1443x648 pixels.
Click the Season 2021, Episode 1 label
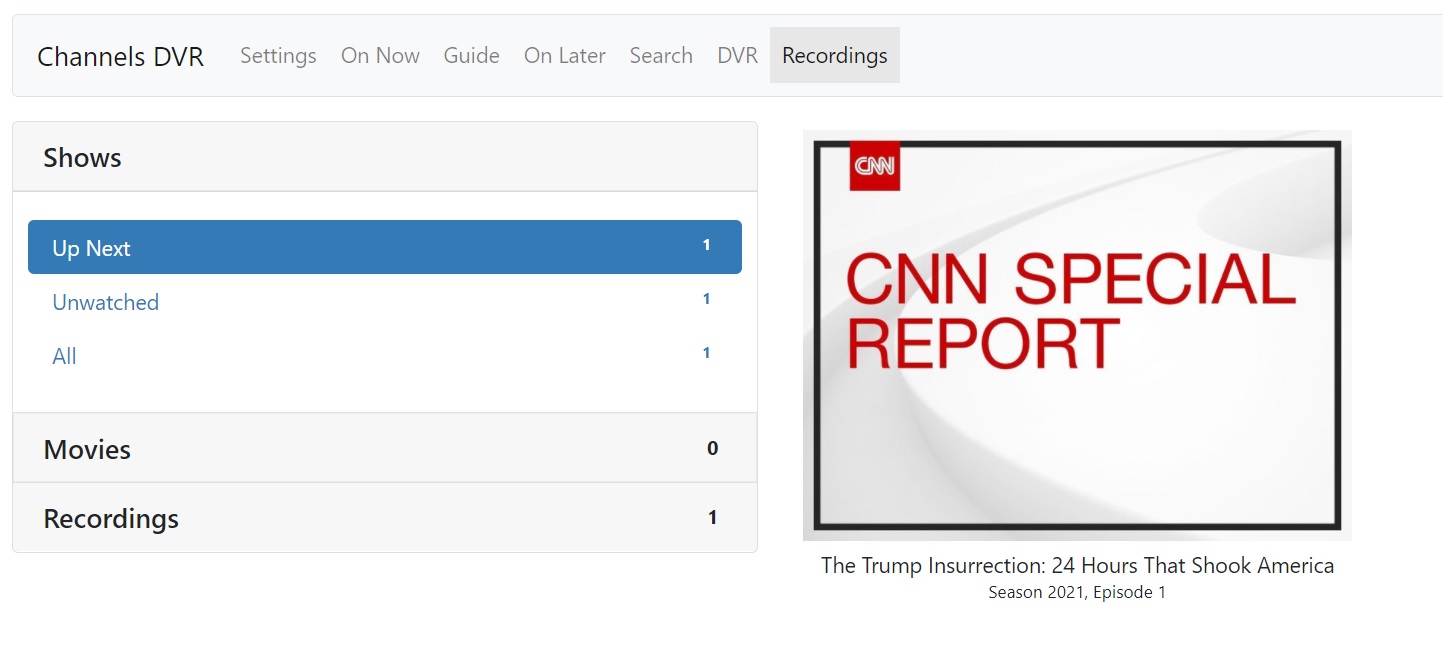coord(1077,592)
